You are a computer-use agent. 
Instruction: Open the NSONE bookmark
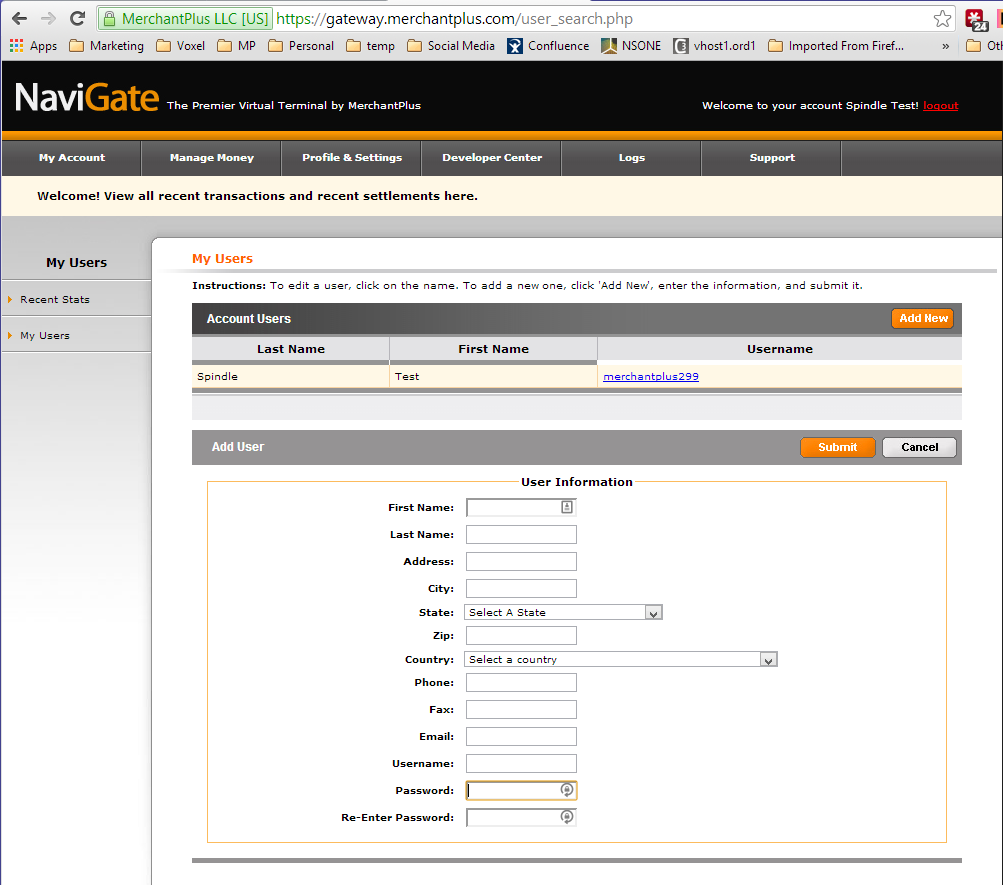(x=631, y=46)
